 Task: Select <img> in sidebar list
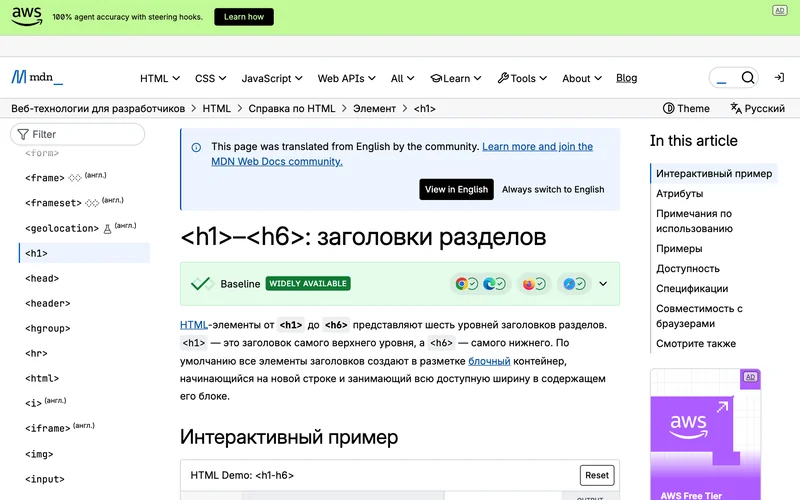(39, 454)
